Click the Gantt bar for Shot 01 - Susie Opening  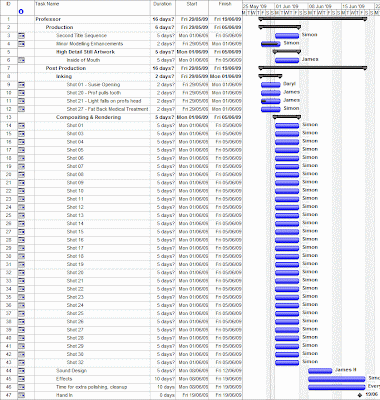[271, 85]
